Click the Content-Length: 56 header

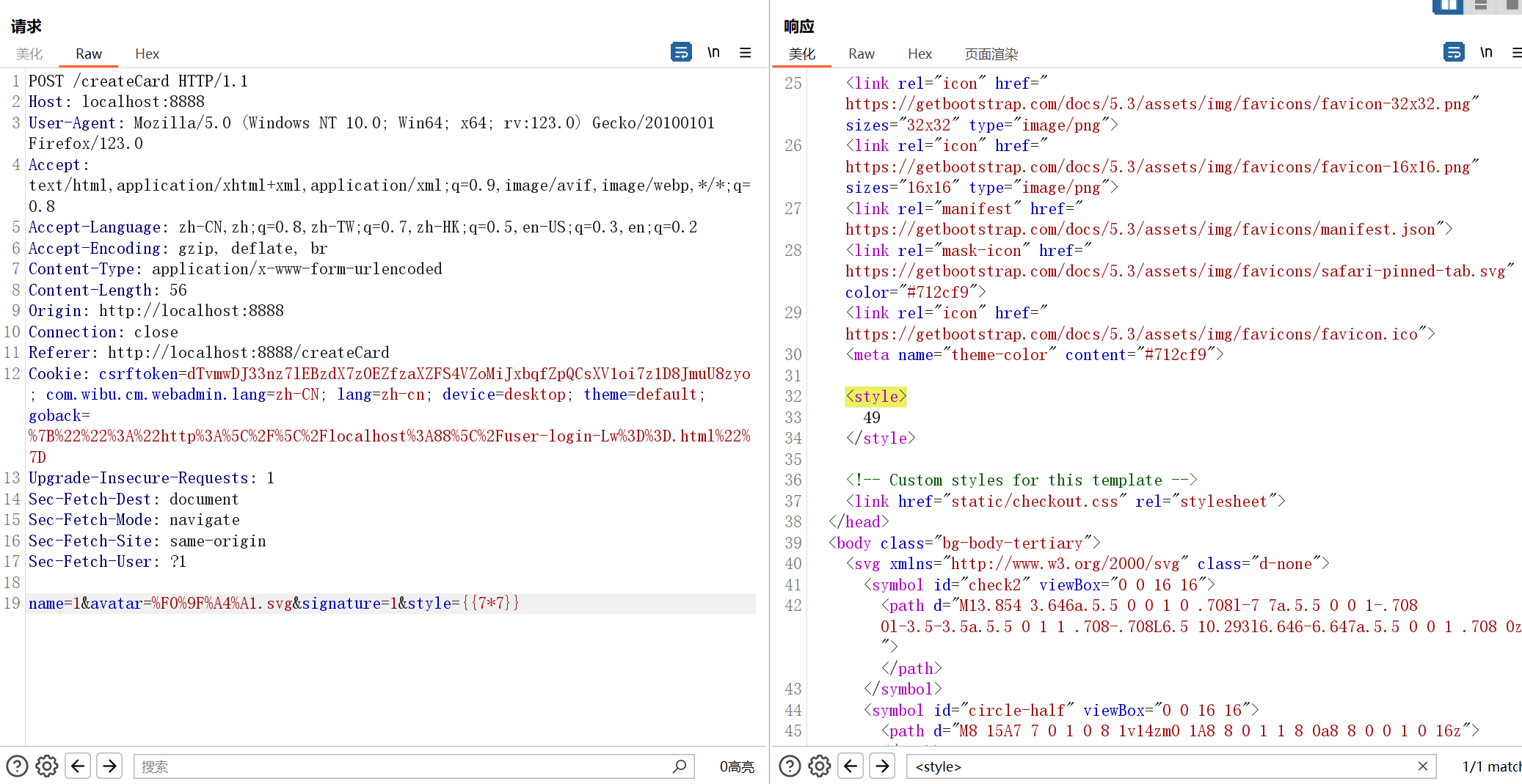(108, 290)
